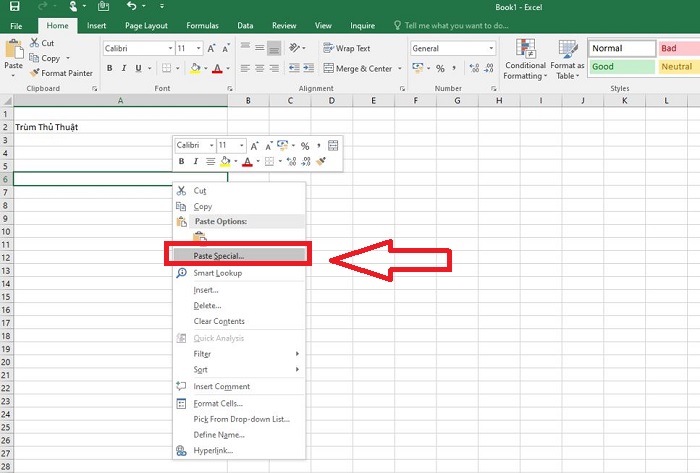This screenshot has width=700, height=473.
Task: Toggle Underline in the ribbon Font group
Action: point(138,68)
